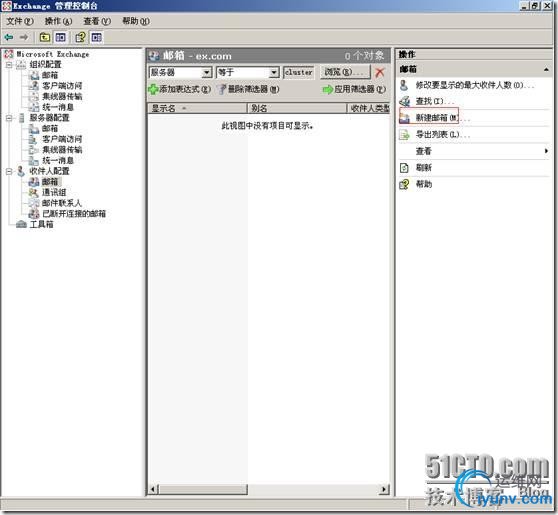Viewport: 558px width, 515px height.
Task: Select Microsoft Exchange root node
Action: click(53, 54)
